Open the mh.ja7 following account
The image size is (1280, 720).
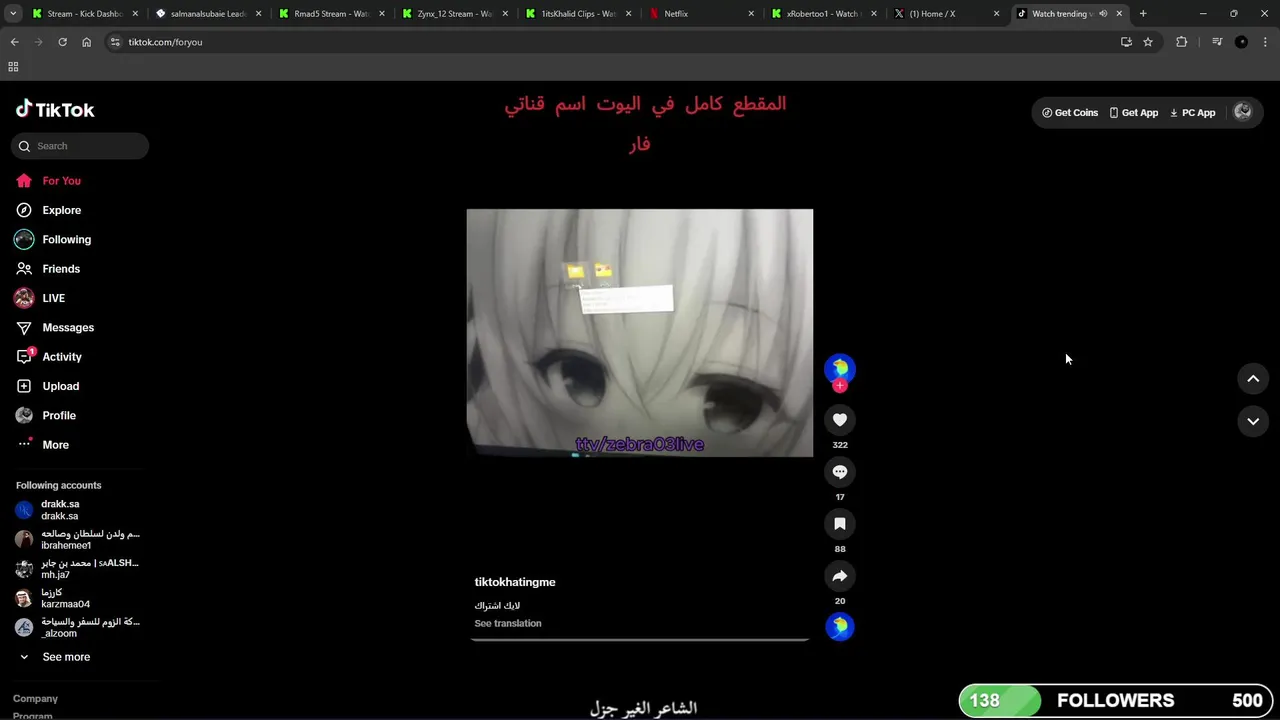pos(80,569)
